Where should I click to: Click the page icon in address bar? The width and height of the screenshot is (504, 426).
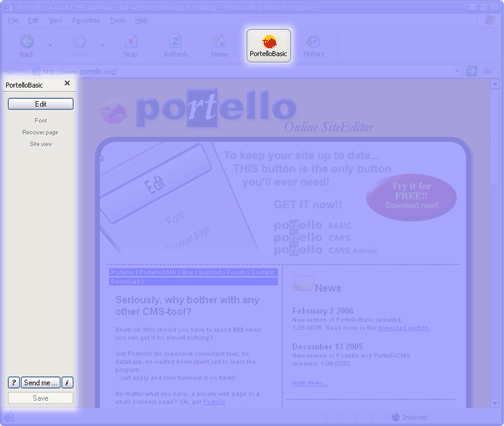tap(36, 71)
